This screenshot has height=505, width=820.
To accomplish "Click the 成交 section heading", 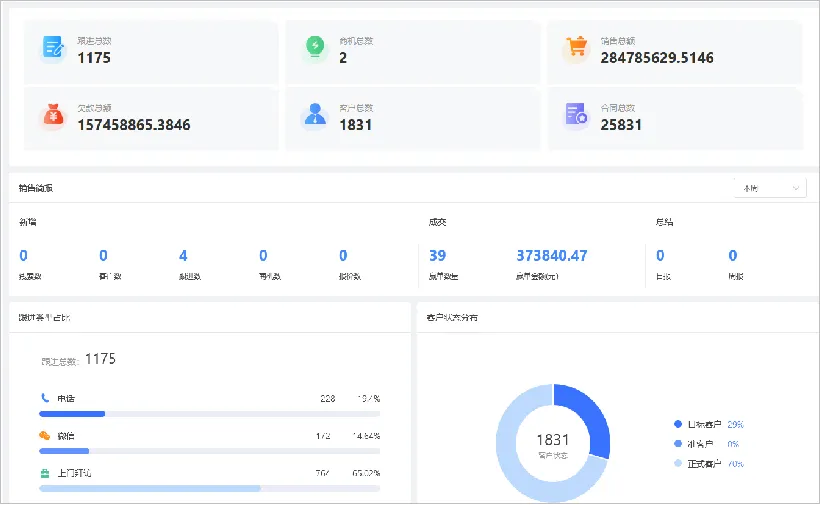I will [437, 222].
